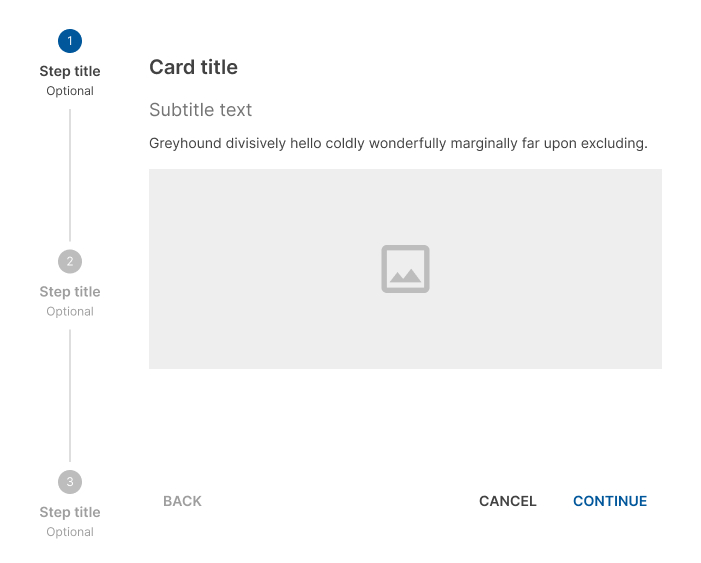
Task: Open step 2 via its 'Step title' label
Action: click(70, 292)
